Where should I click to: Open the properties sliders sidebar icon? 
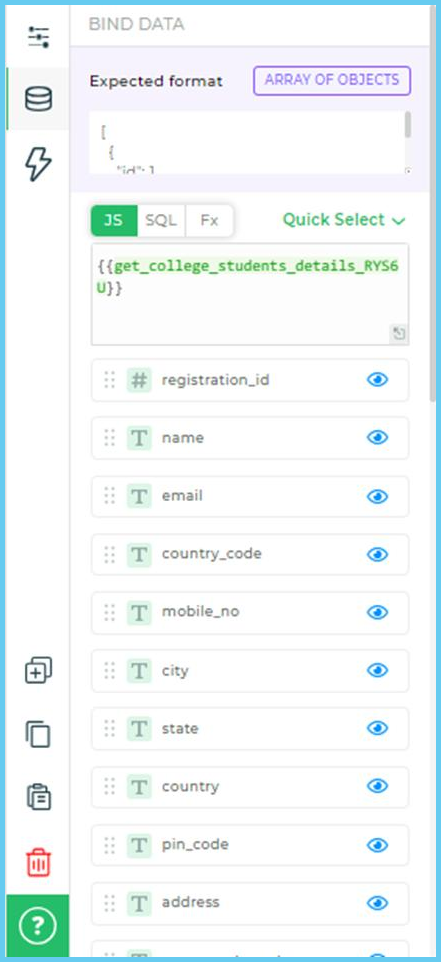39,37
